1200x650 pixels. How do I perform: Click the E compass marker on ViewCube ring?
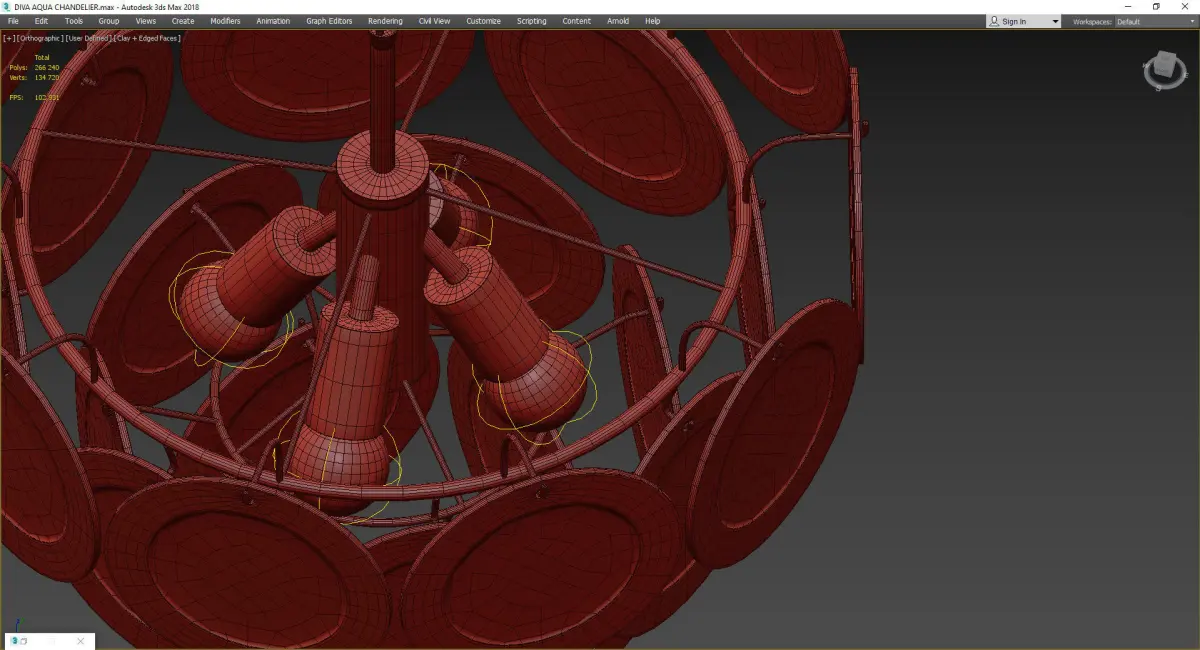1186,75
